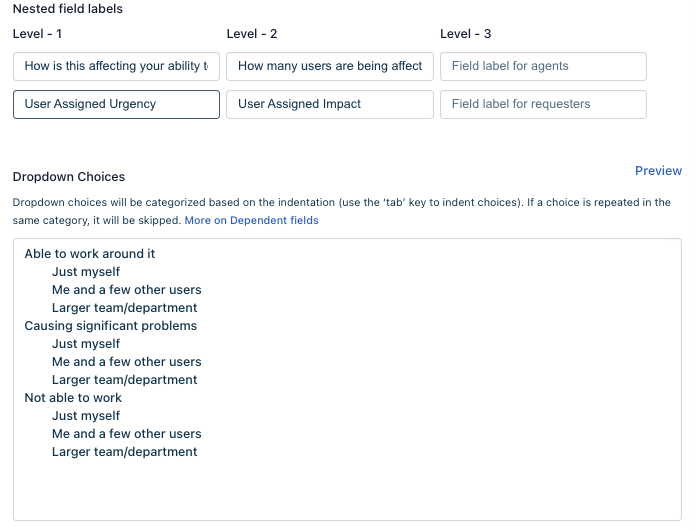
Task: Click the Field label for requesters input
Action: click(543, 104)
